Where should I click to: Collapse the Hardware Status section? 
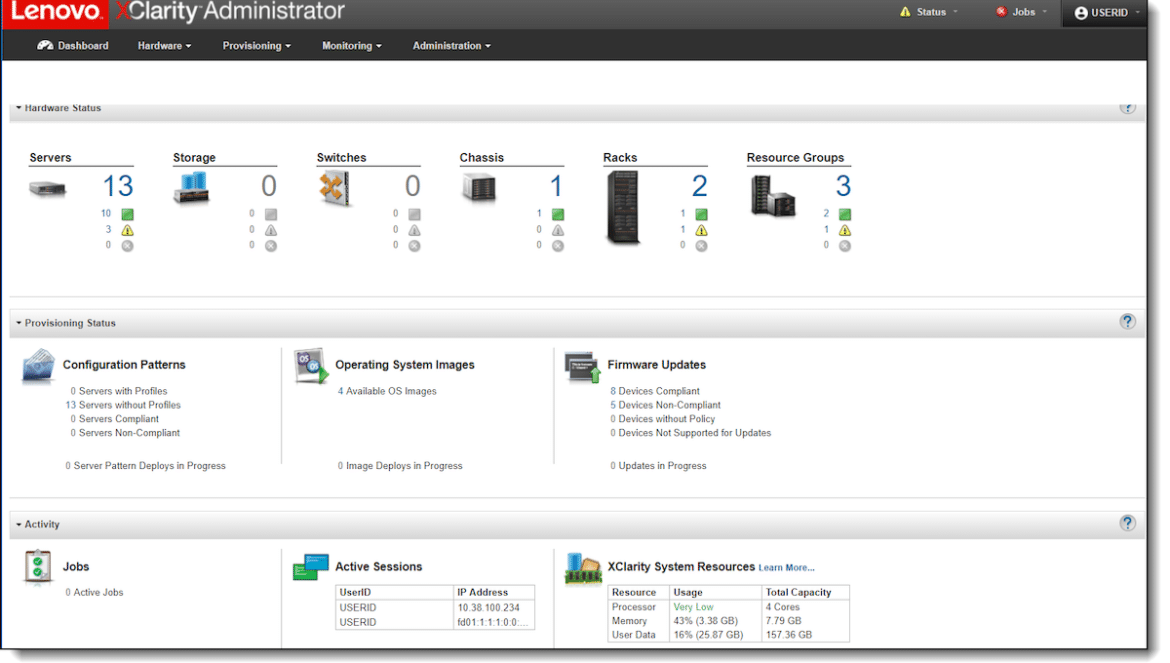[x=19, y=108]
